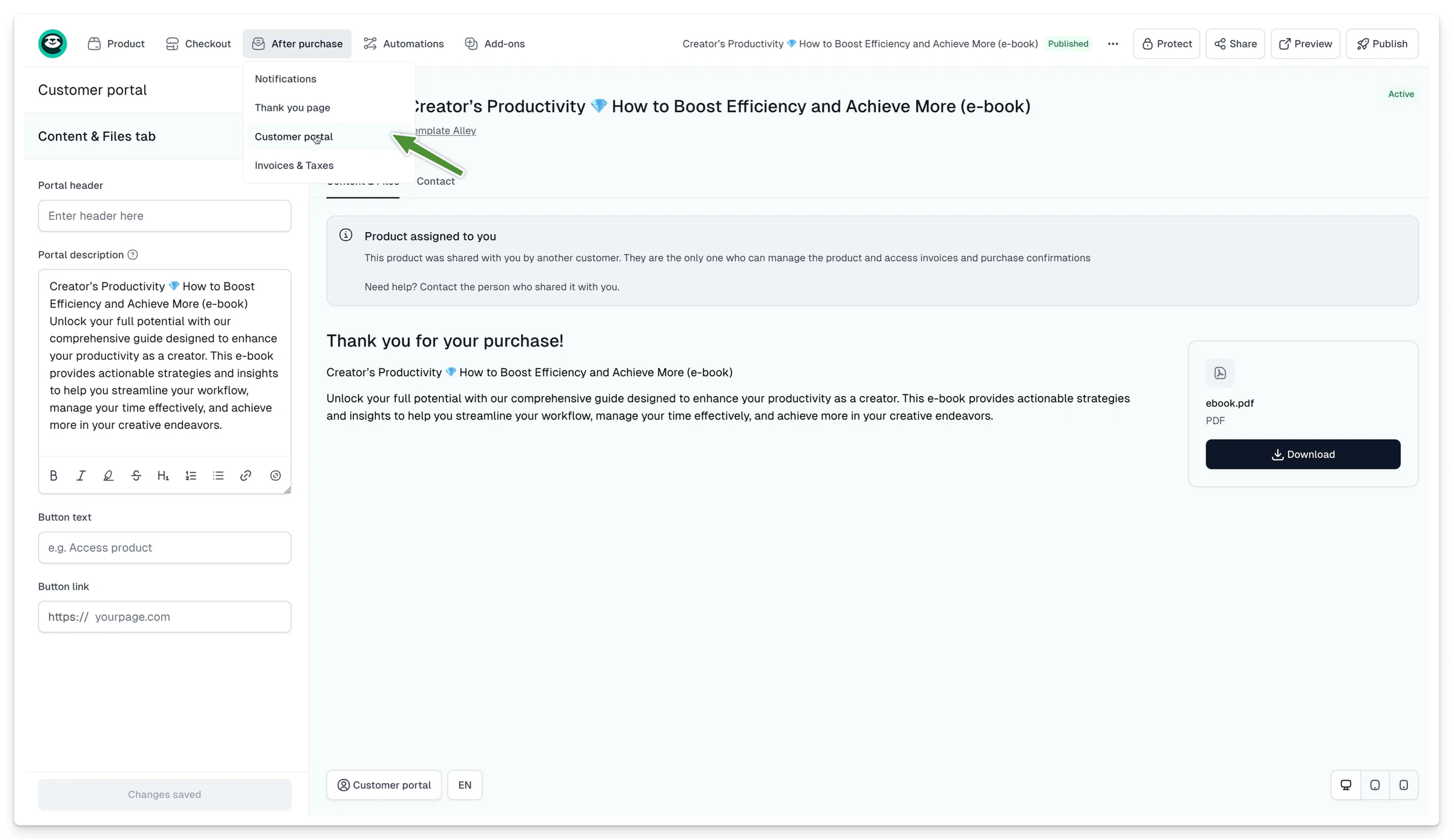Switch preview to mobile view
This screenshot has width=1454, height=840.
(1404, 785)
